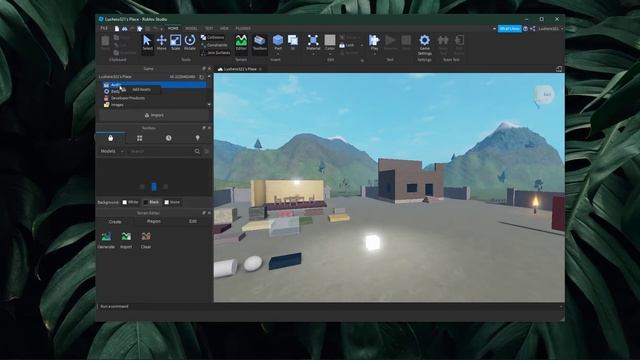Expand the Material dropdown arrow
This screenshot has height=360, width=640.
click(x=313, y=53)
